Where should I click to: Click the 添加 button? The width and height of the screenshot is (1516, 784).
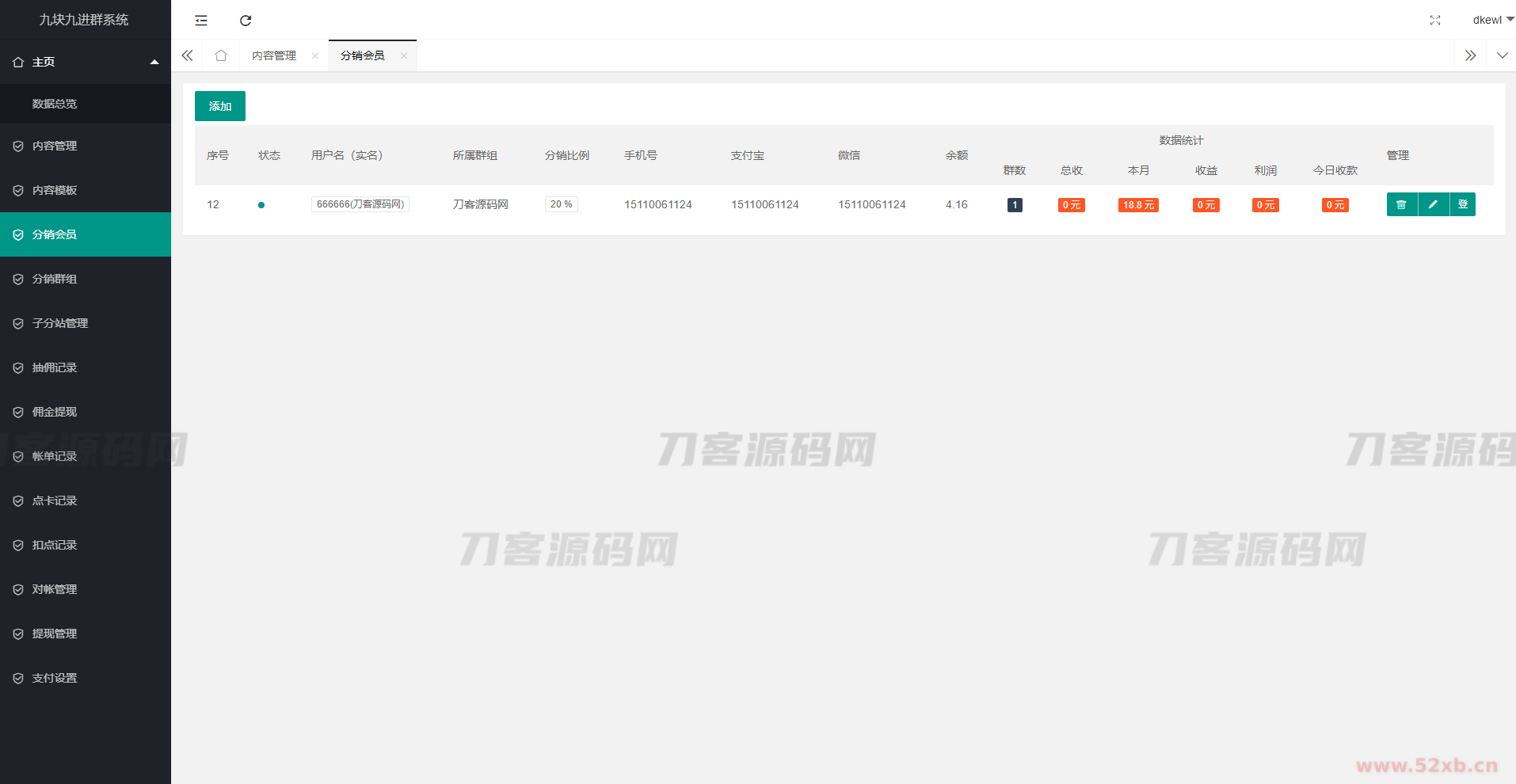(x=220, y=106)
